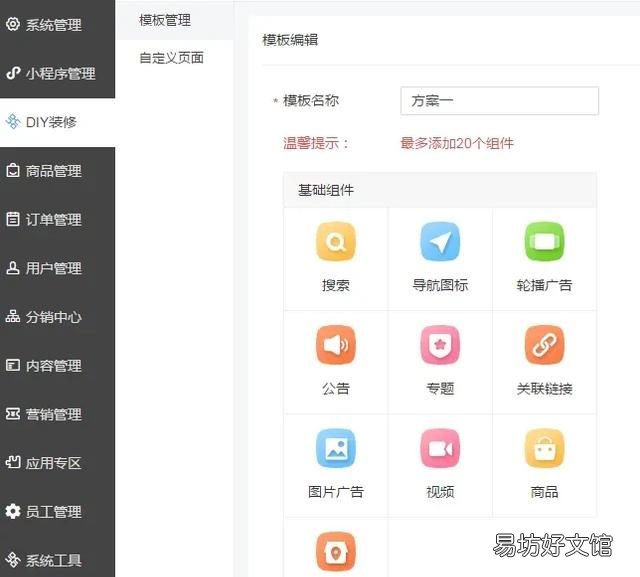This screenshot has height=577, width=640.
Task: Click the DIY装修 sidebar icon
Action: pyautogui.click(x=13, y=122)
